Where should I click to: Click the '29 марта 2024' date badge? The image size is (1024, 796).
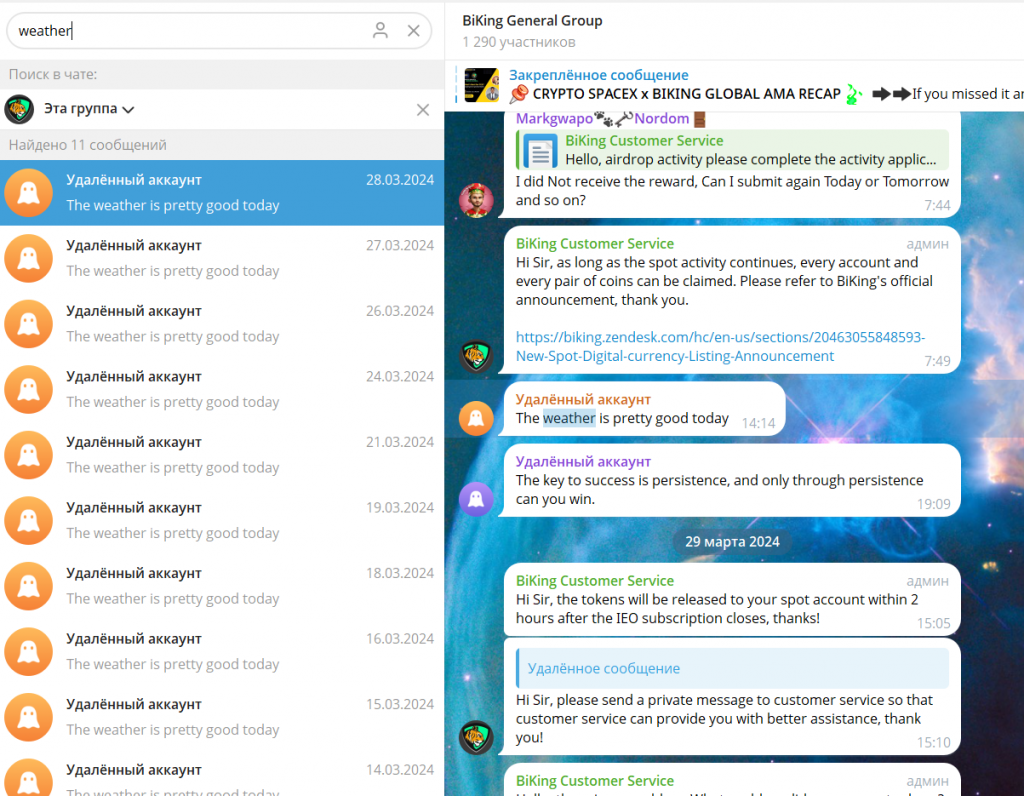(x=732, y=542)
